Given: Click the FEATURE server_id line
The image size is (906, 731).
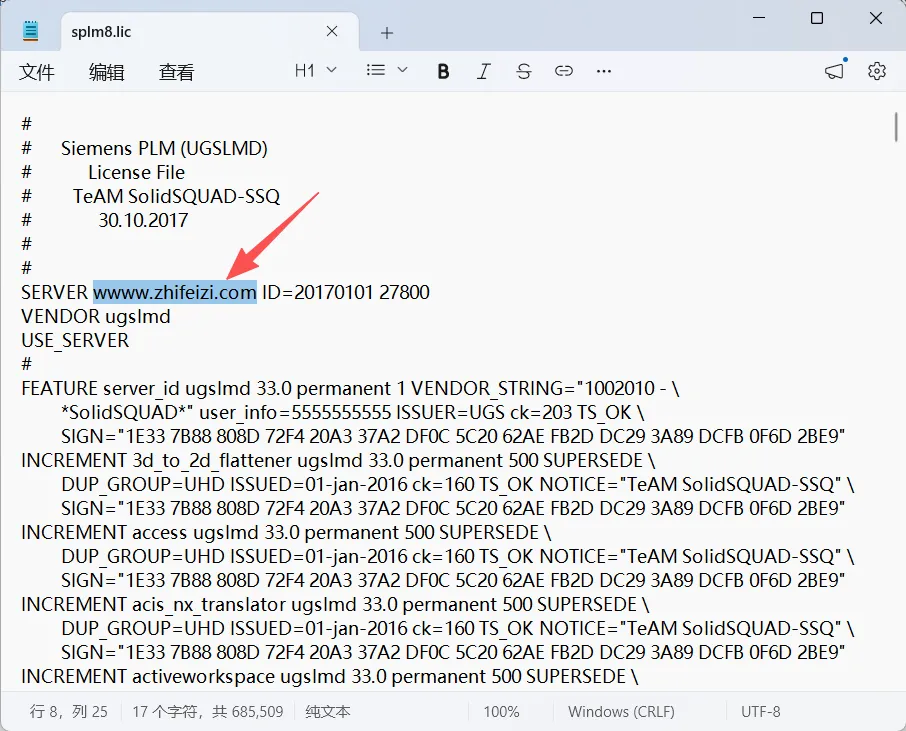Looking at the screenshot, I should coord(350,388).
